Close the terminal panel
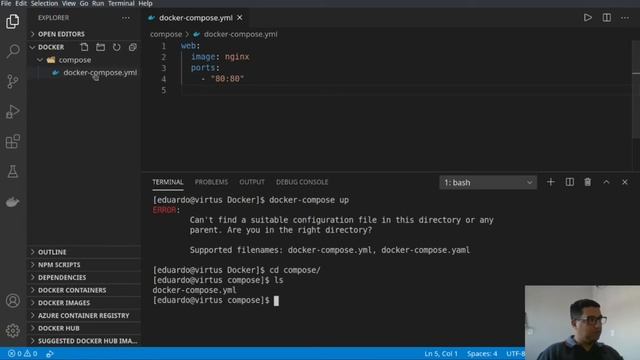This screenshot has width=640, height=360. (624, 182)
